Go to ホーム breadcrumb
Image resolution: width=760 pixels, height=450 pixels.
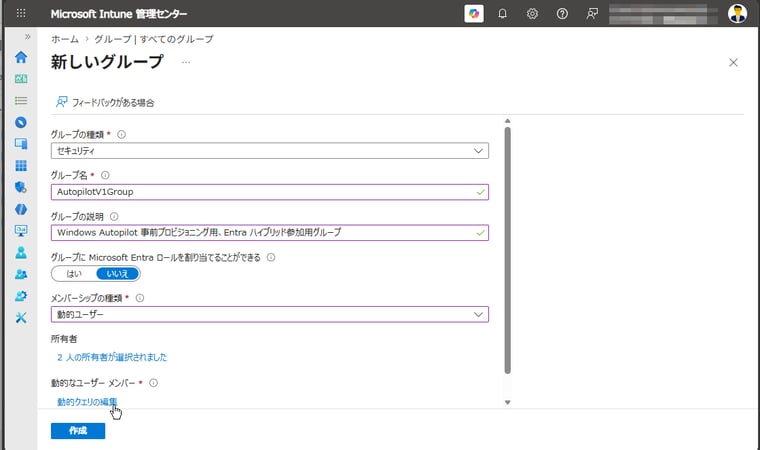click(65, 39)
